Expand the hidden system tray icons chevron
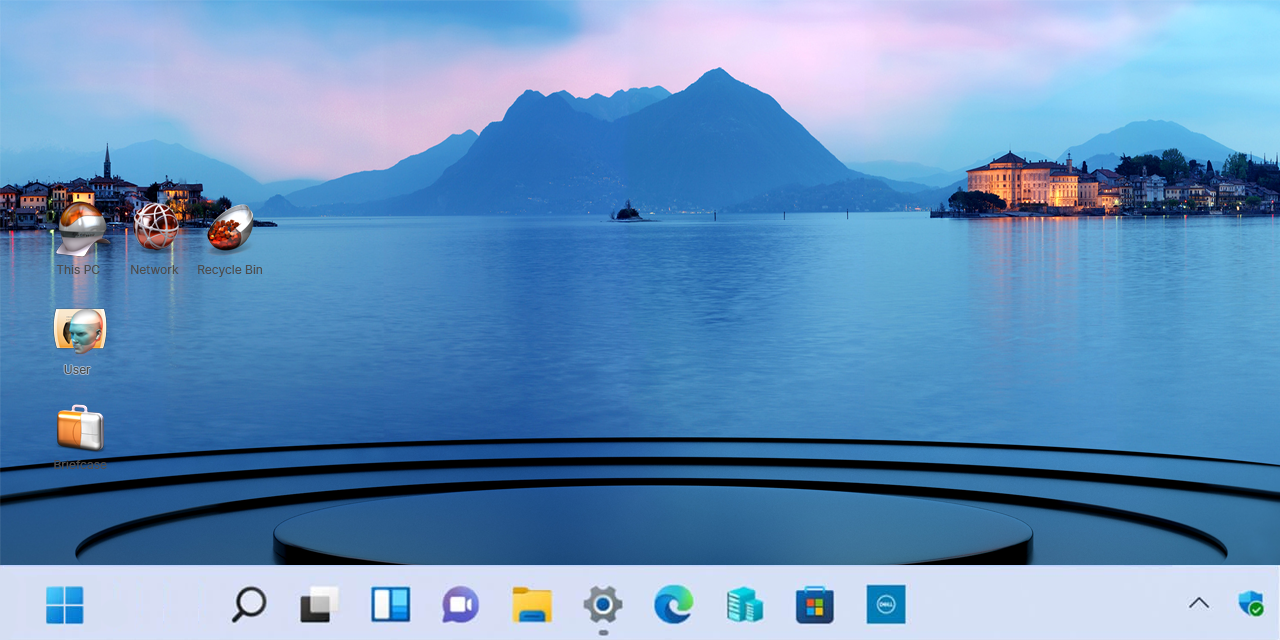1280x640 pixels. [1199, 603]
